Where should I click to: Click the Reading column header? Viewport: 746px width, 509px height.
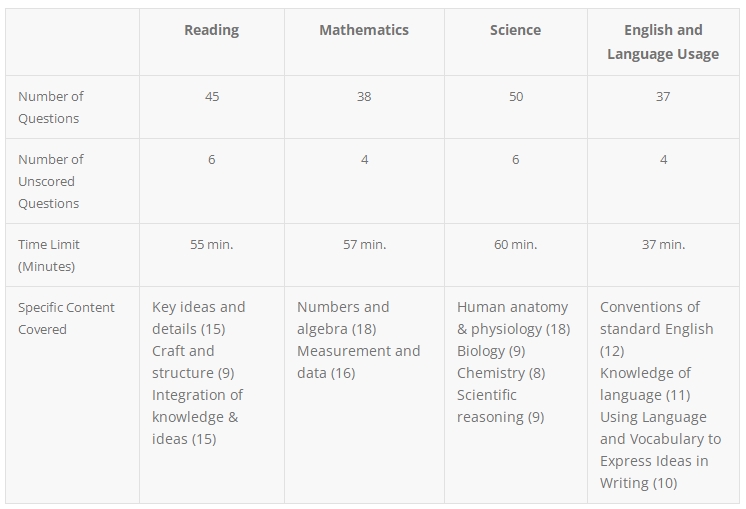tap(212, 30)
